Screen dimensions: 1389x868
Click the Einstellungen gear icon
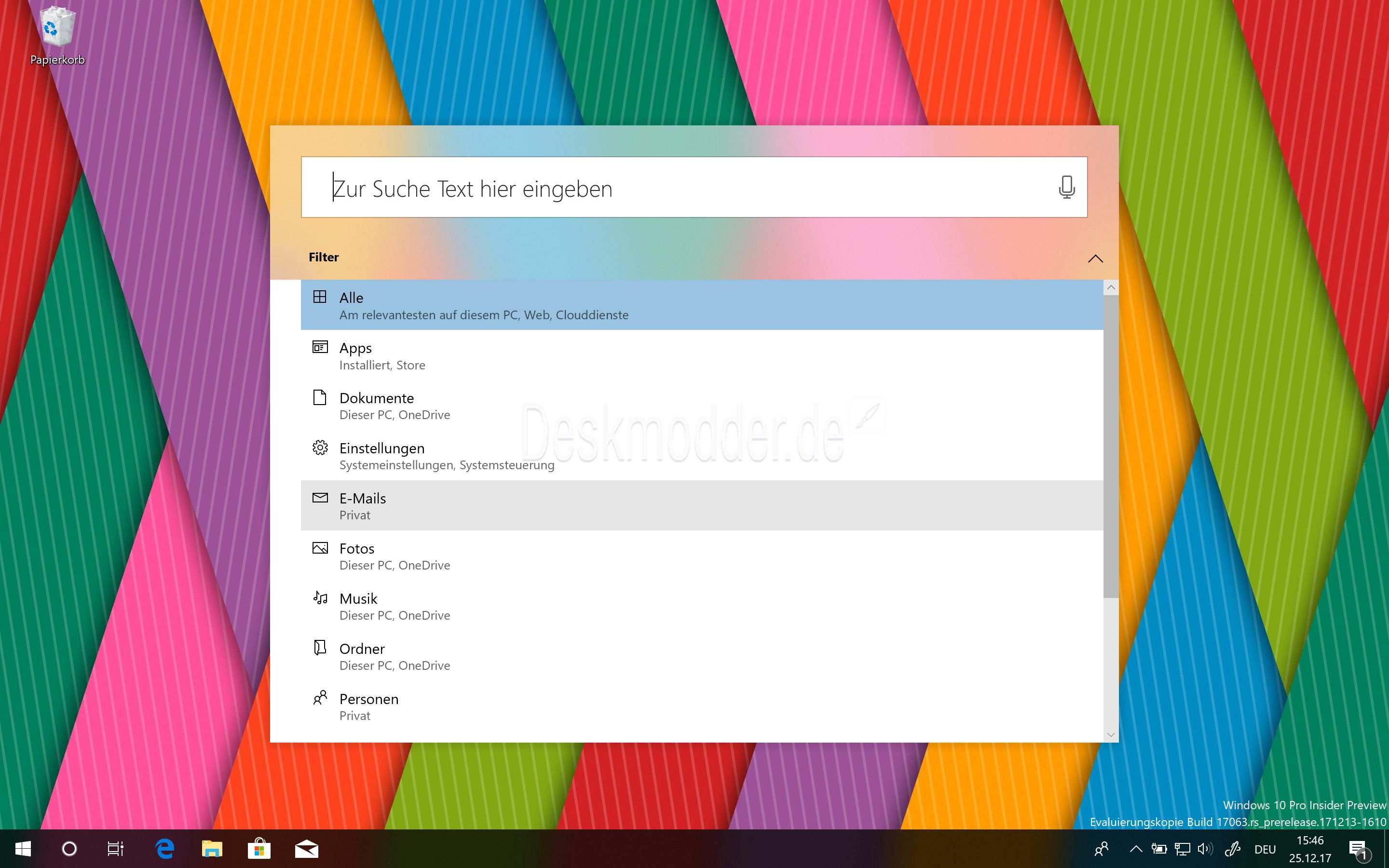(x=320, y=447)
